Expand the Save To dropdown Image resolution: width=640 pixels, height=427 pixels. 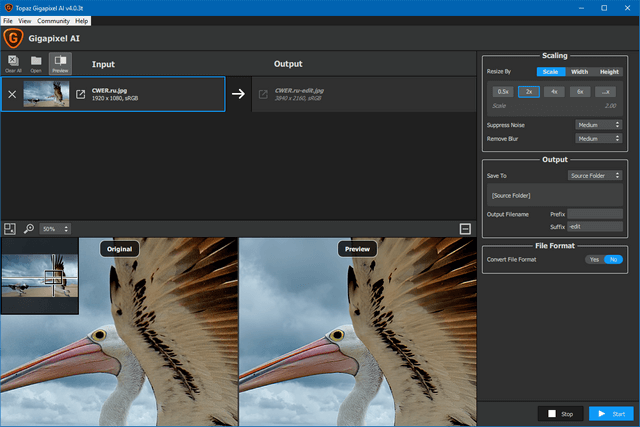tap(594, 175)
